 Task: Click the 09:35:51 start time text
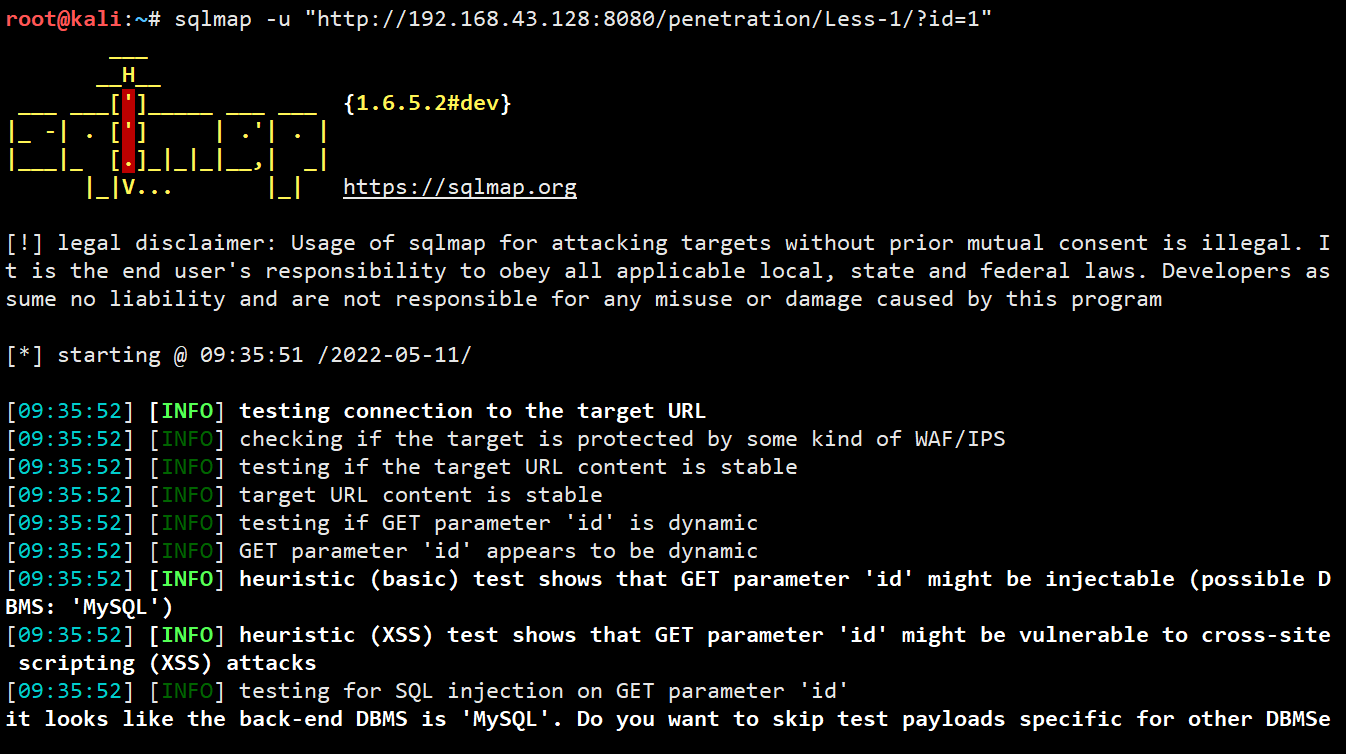[x=251, y=355]
